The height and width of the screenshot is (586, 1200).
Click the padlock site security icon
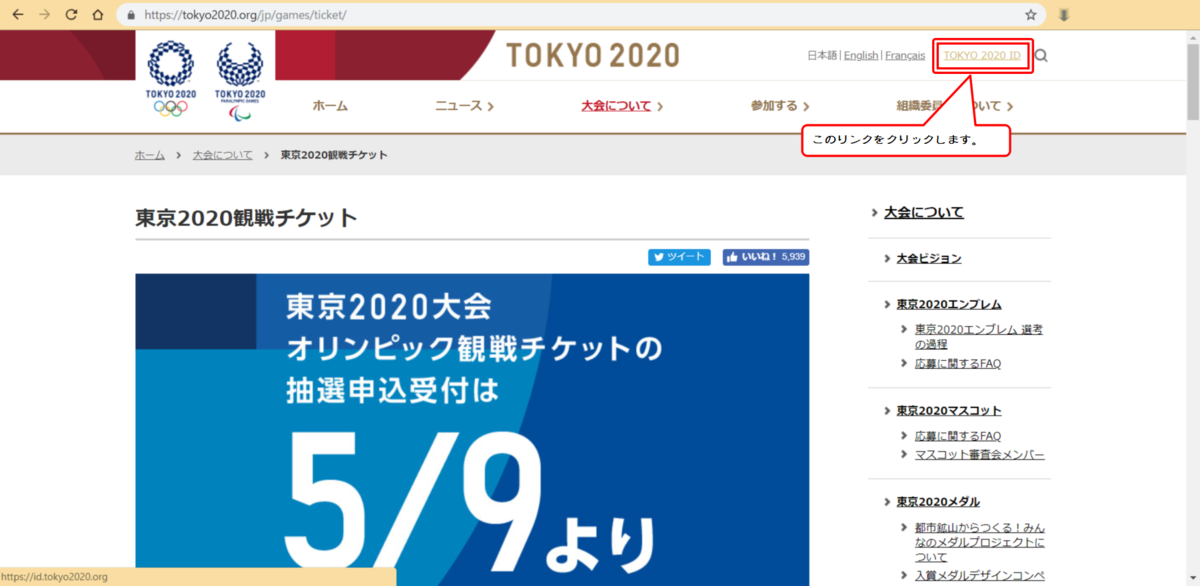(x=130, y=16)
